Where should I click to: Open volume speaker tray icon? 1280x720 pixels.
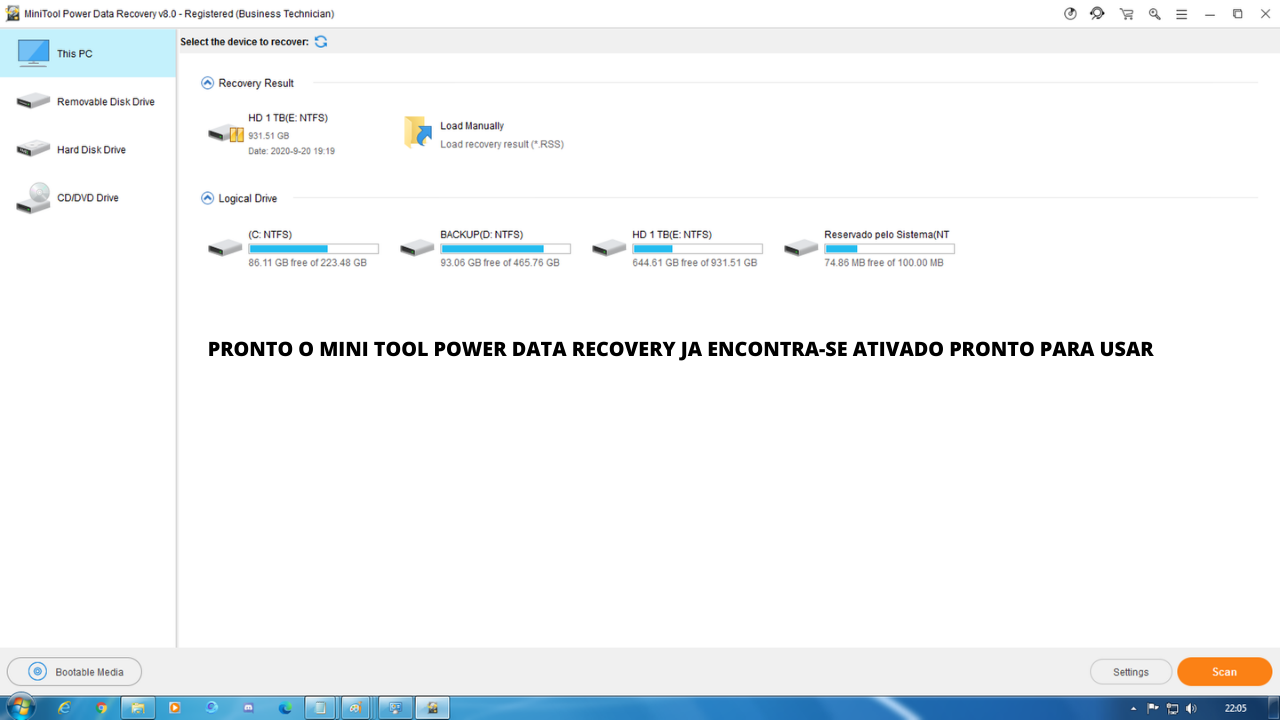click(x=1191, y=708)
